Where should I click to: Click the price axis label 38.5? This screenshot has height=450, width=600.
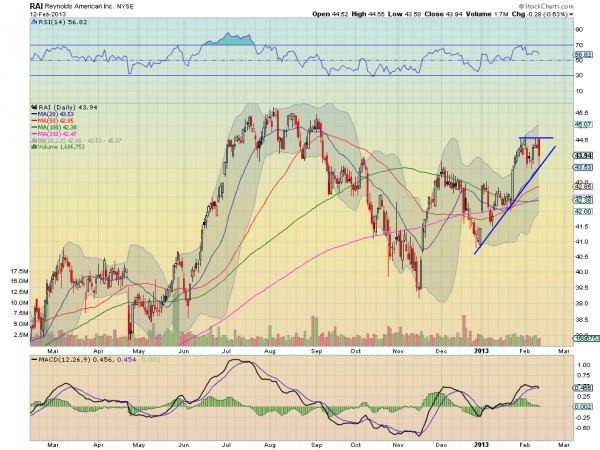tap(582, 320)
